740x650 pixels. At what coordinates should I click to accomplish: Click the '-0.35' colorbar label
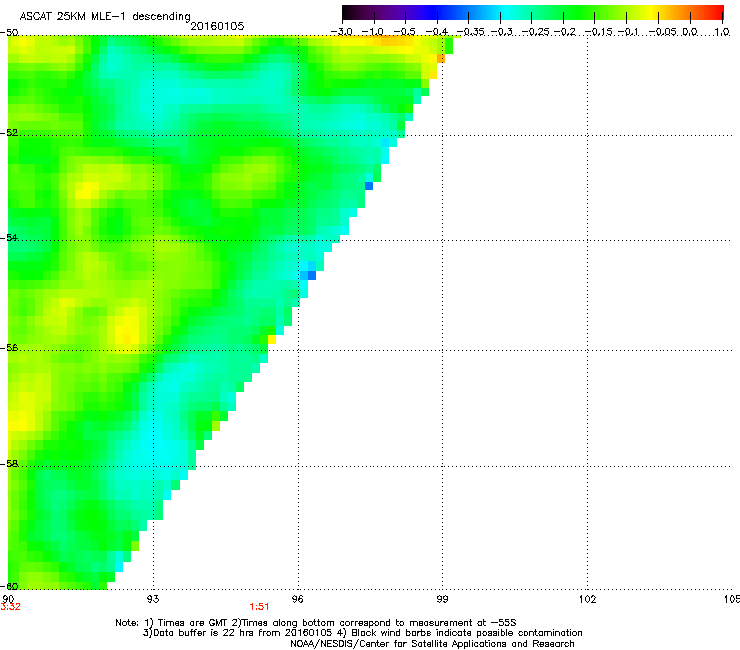pos(471,32)
